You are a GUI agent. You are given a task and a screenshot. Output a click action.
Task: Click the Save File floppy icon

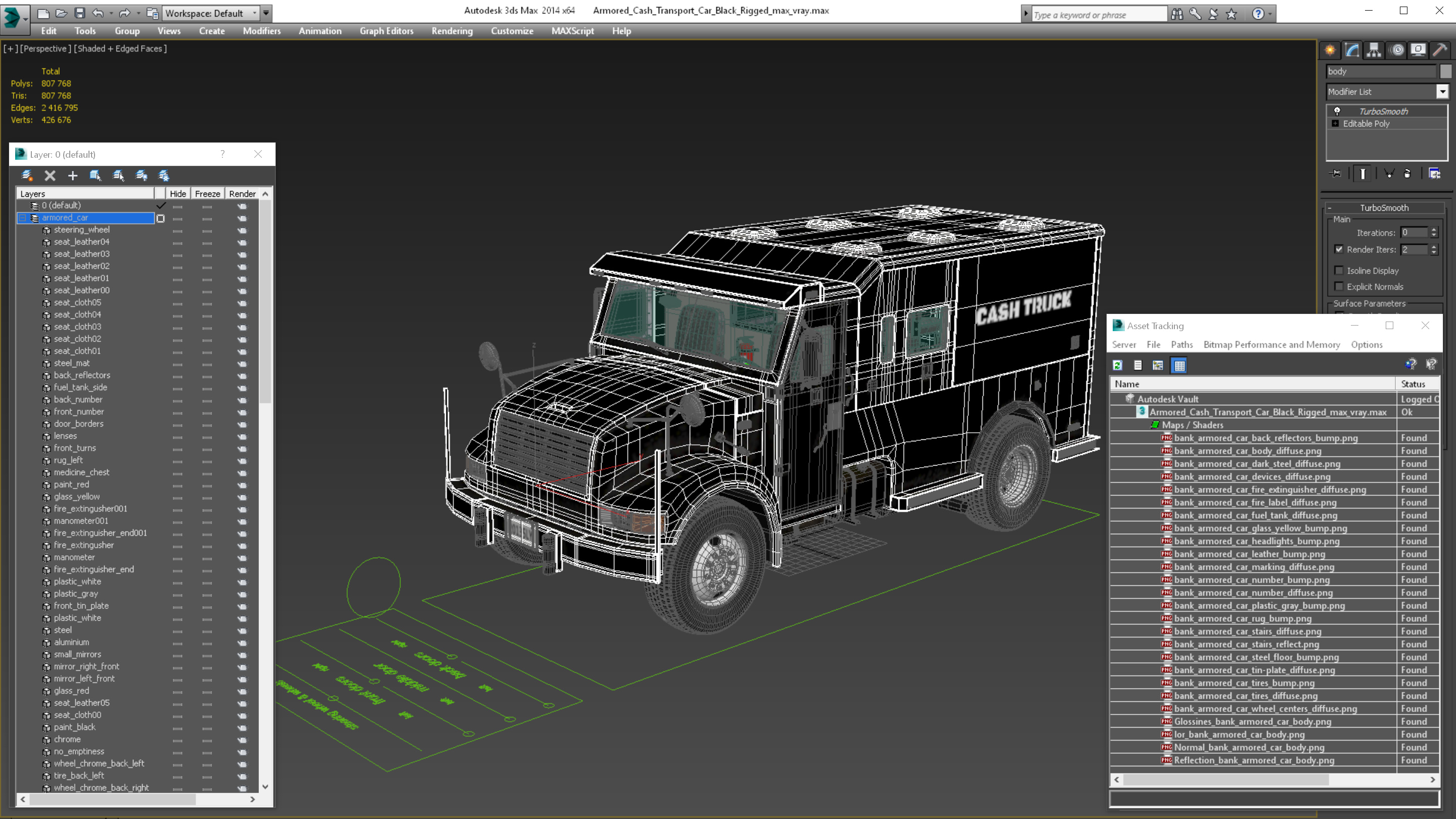coord(80,13)
